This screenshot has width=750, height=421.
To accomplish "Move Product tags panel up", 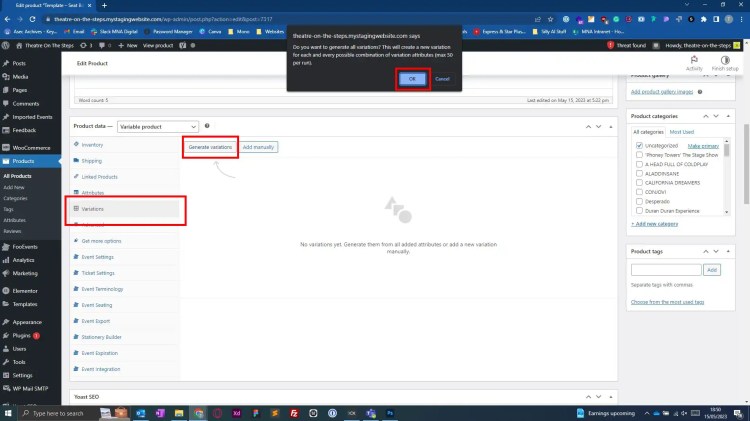I will pyautogui.click(x=706, y=251).
